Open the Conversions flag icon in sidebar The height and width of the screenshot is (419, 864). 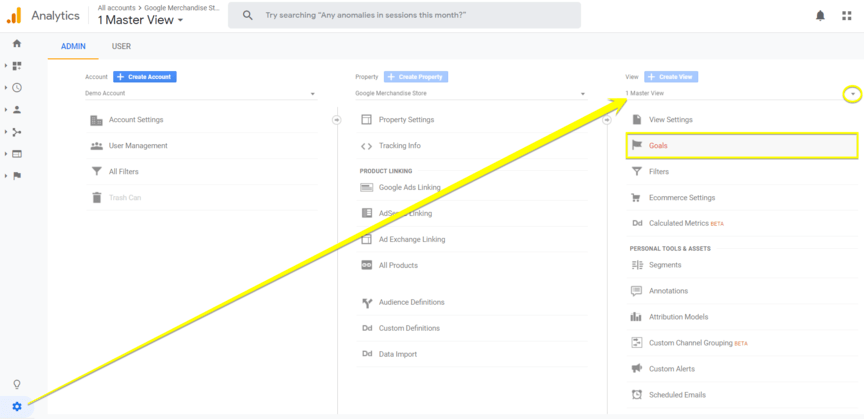17,176
